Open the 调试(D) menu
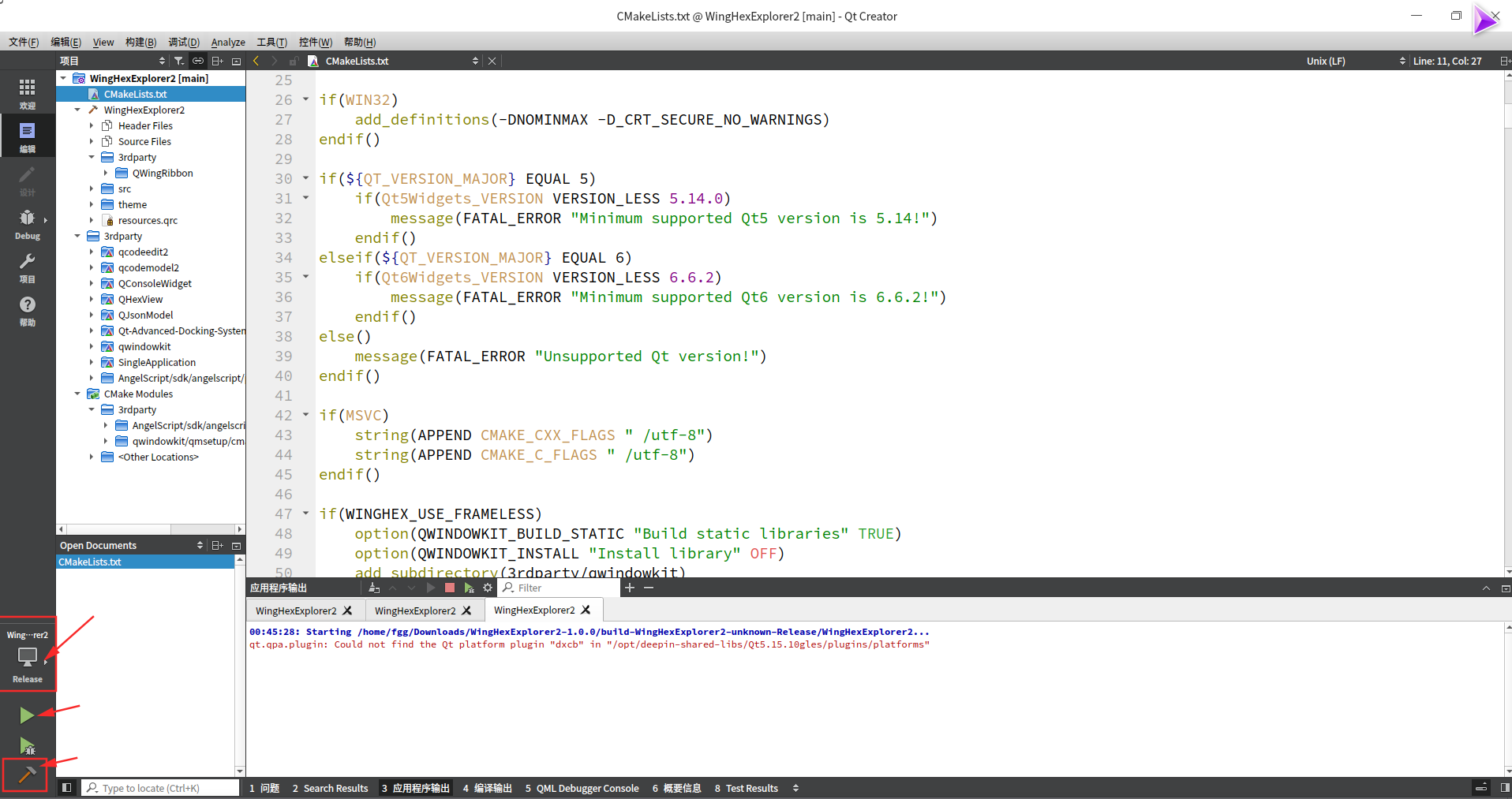Viewport: 1512px width, 799px height. click(x=183, y=42)
